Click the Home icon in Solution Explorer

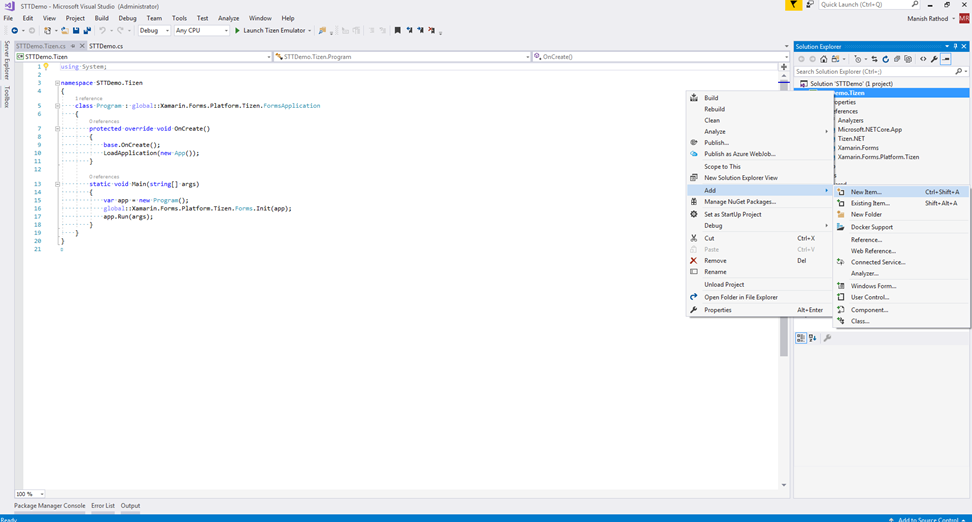[x=823, y=59]
